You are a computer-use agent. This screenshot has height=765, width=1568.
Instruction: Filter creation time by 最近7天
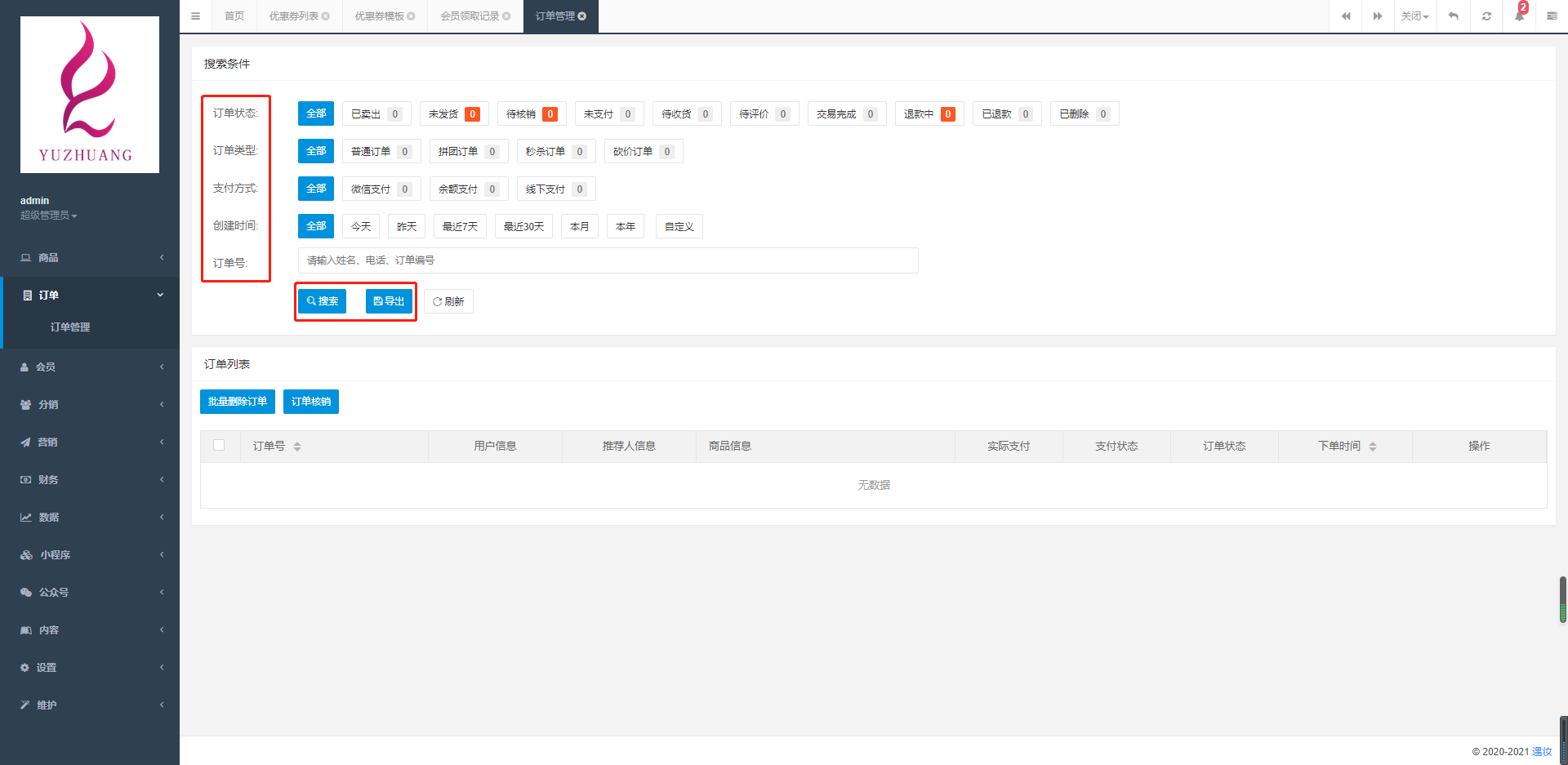tap(460, 227)
